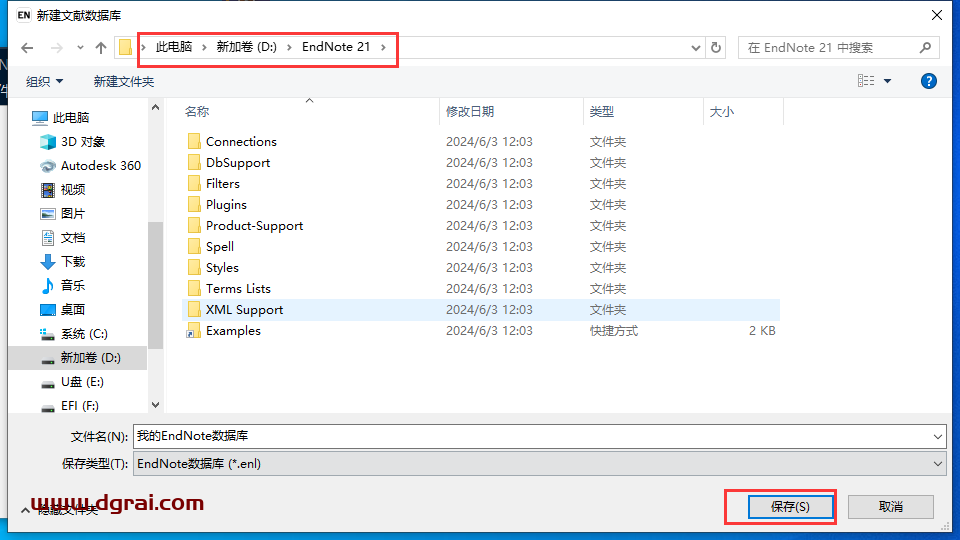960x540 pixels.
Task: Select EFI (F:) drive in the sidebar
Action: click(69, 405)
